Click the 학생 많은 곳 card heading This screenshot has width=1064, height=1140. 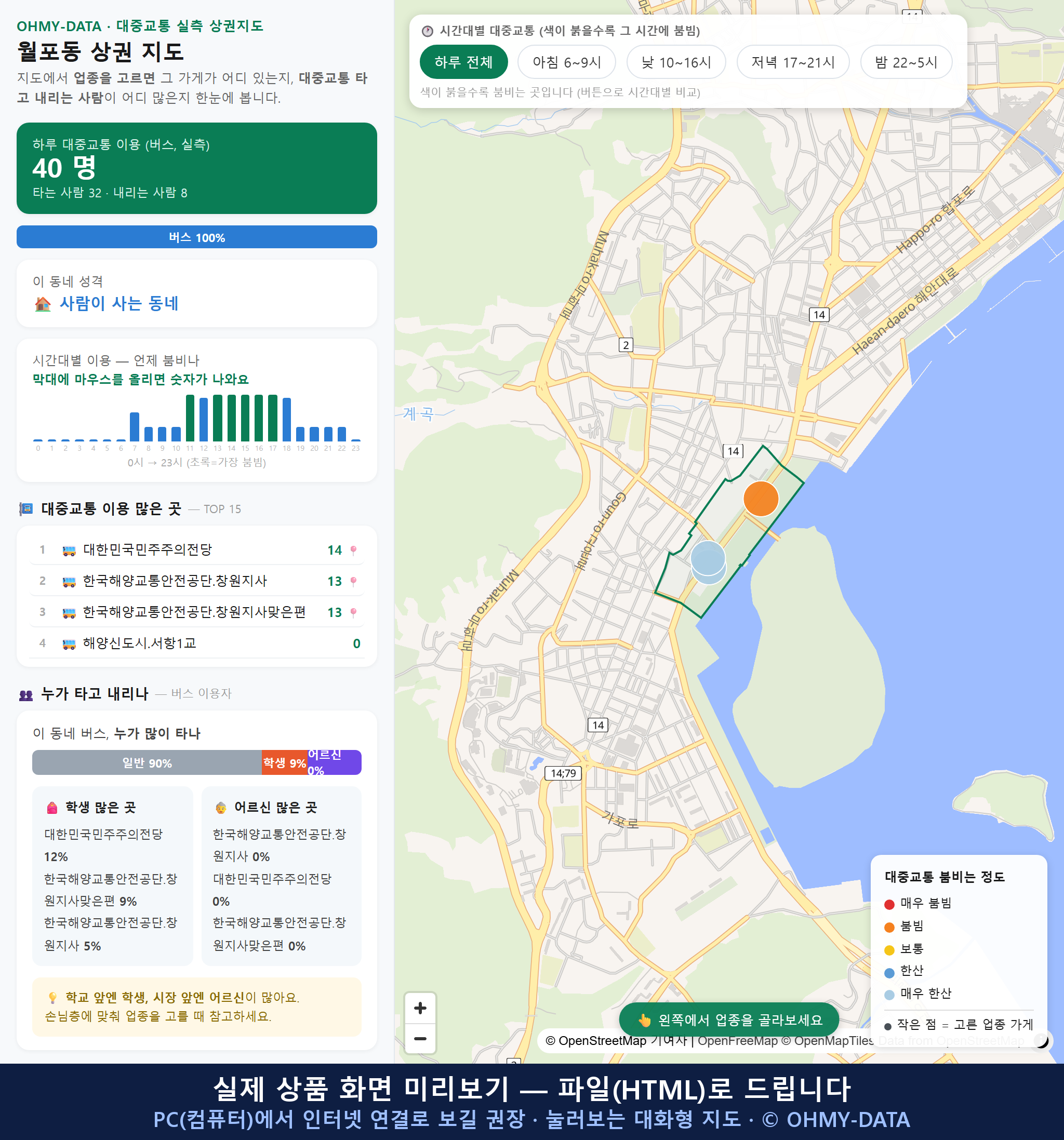[100, 808]
